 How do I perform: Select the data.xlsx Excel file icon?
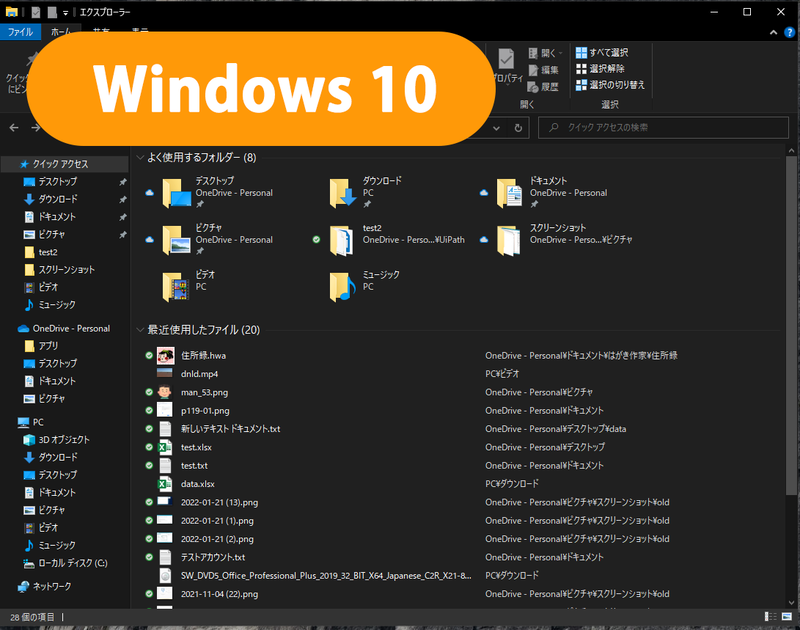coord(165,484)
